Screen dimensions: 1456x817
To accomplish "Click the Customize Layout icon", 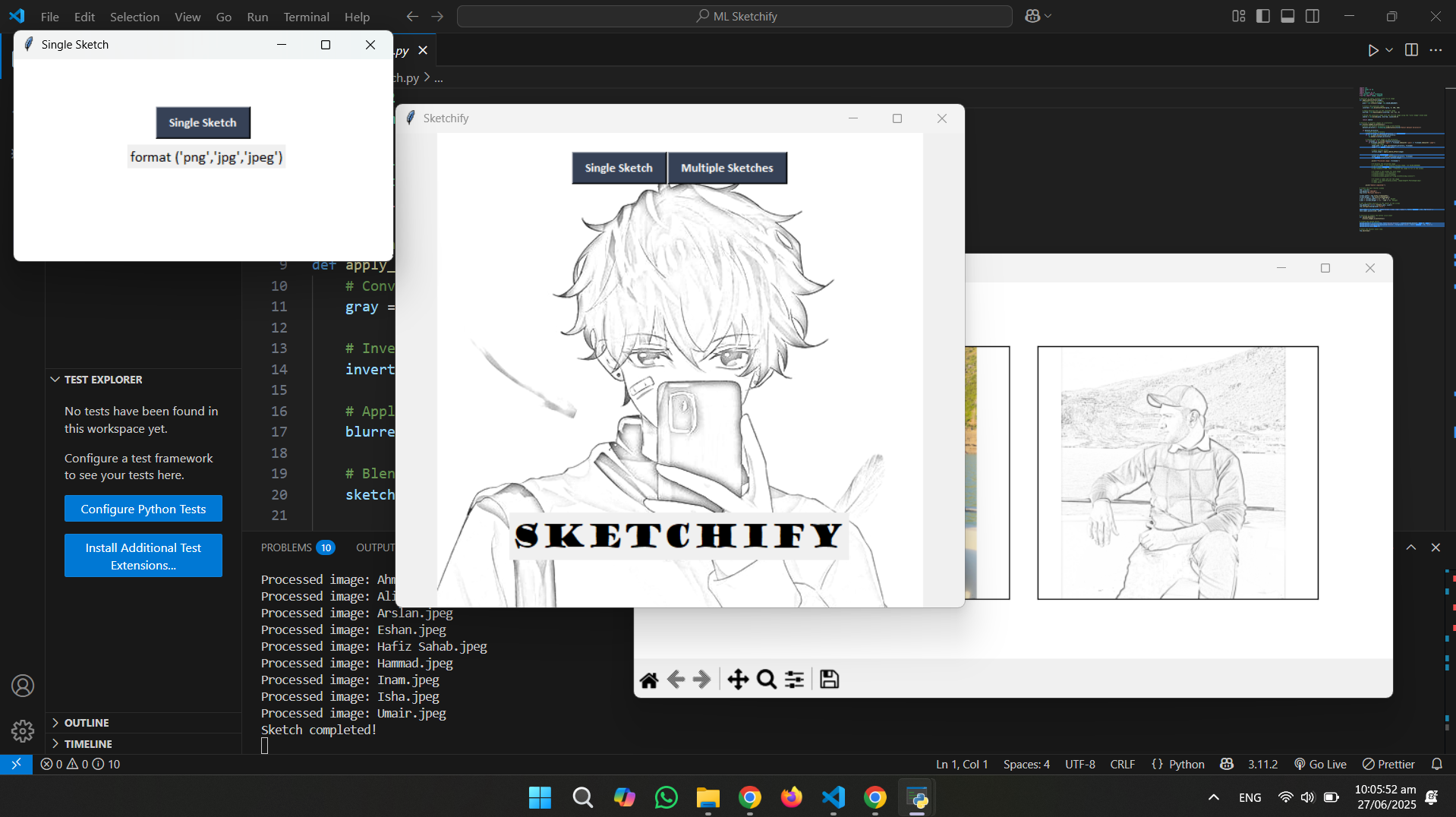I will click(x=1237, y=15).
